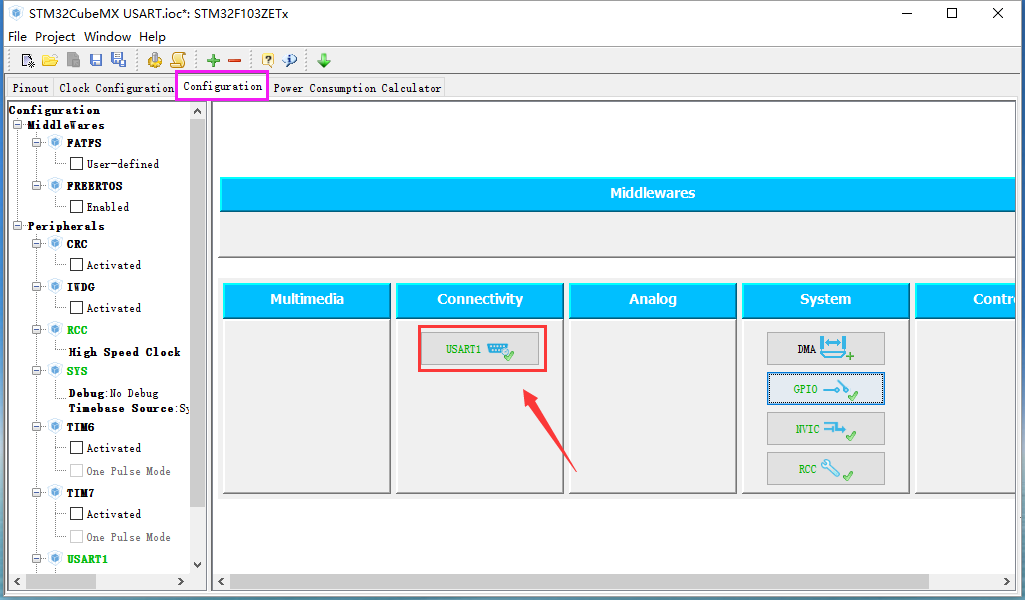The width and height of the screenshot is (1025, 600).
Task: Check TIM6 One Pulse Mode box
Action: [76, 471]
